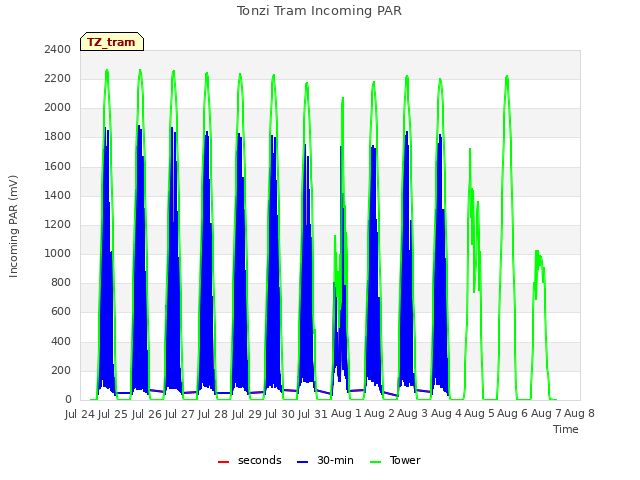Click the y-axis tick value 400
Image resolution: width=640 pixels, height=480 pixels.
(61, 341)
